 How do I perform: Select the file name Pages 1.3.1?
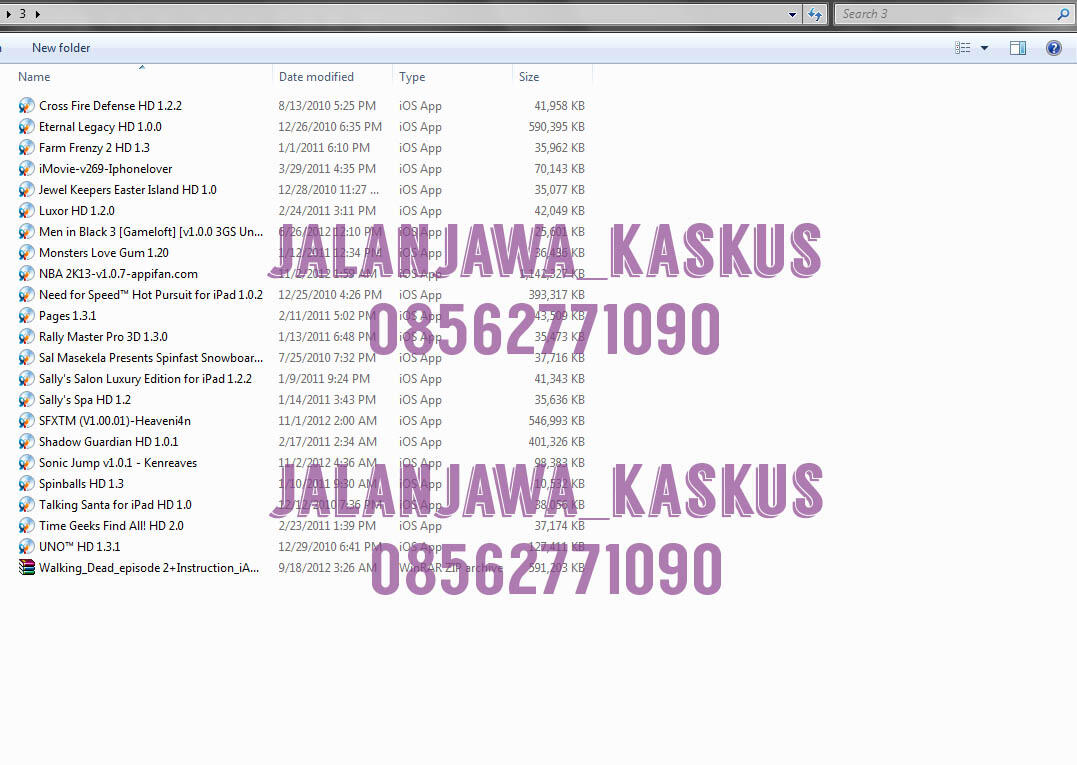67,316
